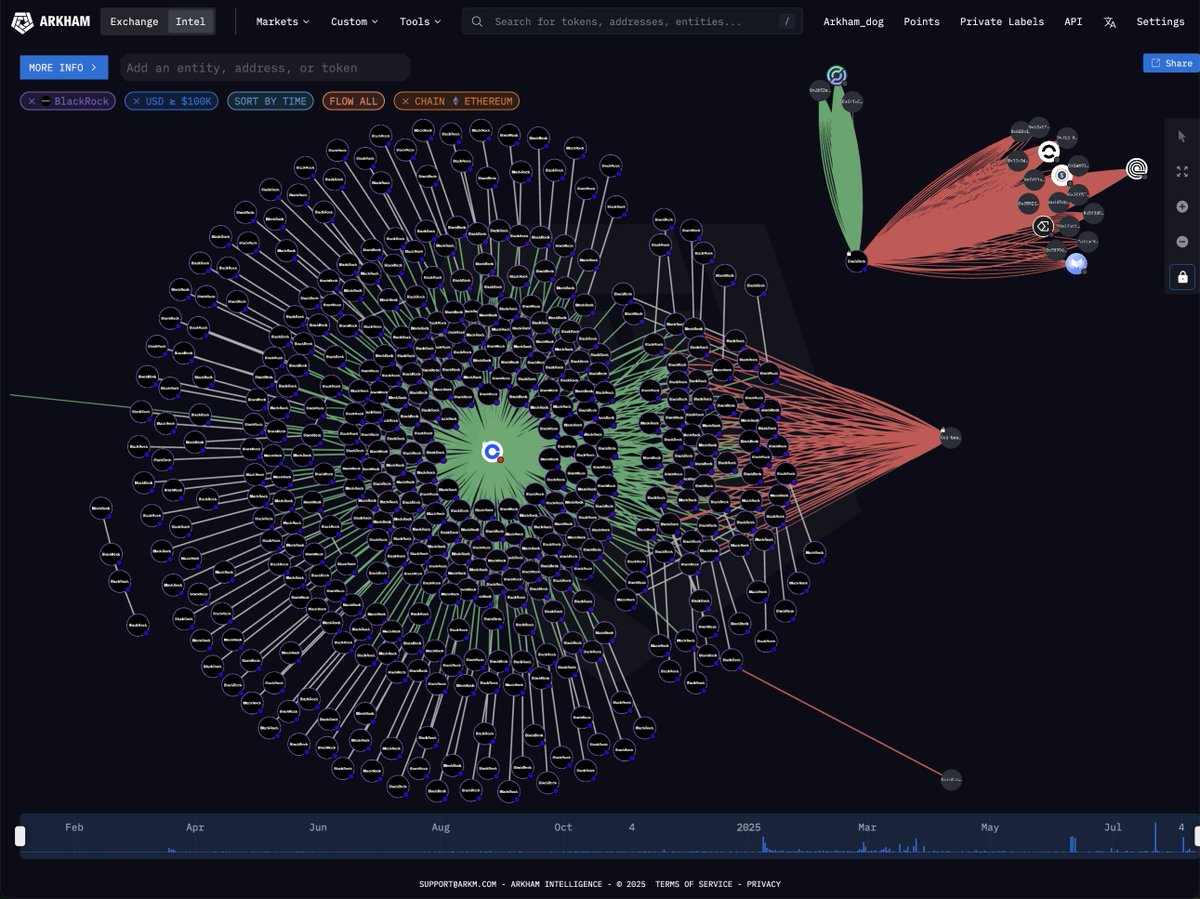Click the Mar label on timeline
The width and height of the screenshot is (1200, 899).
867,827
